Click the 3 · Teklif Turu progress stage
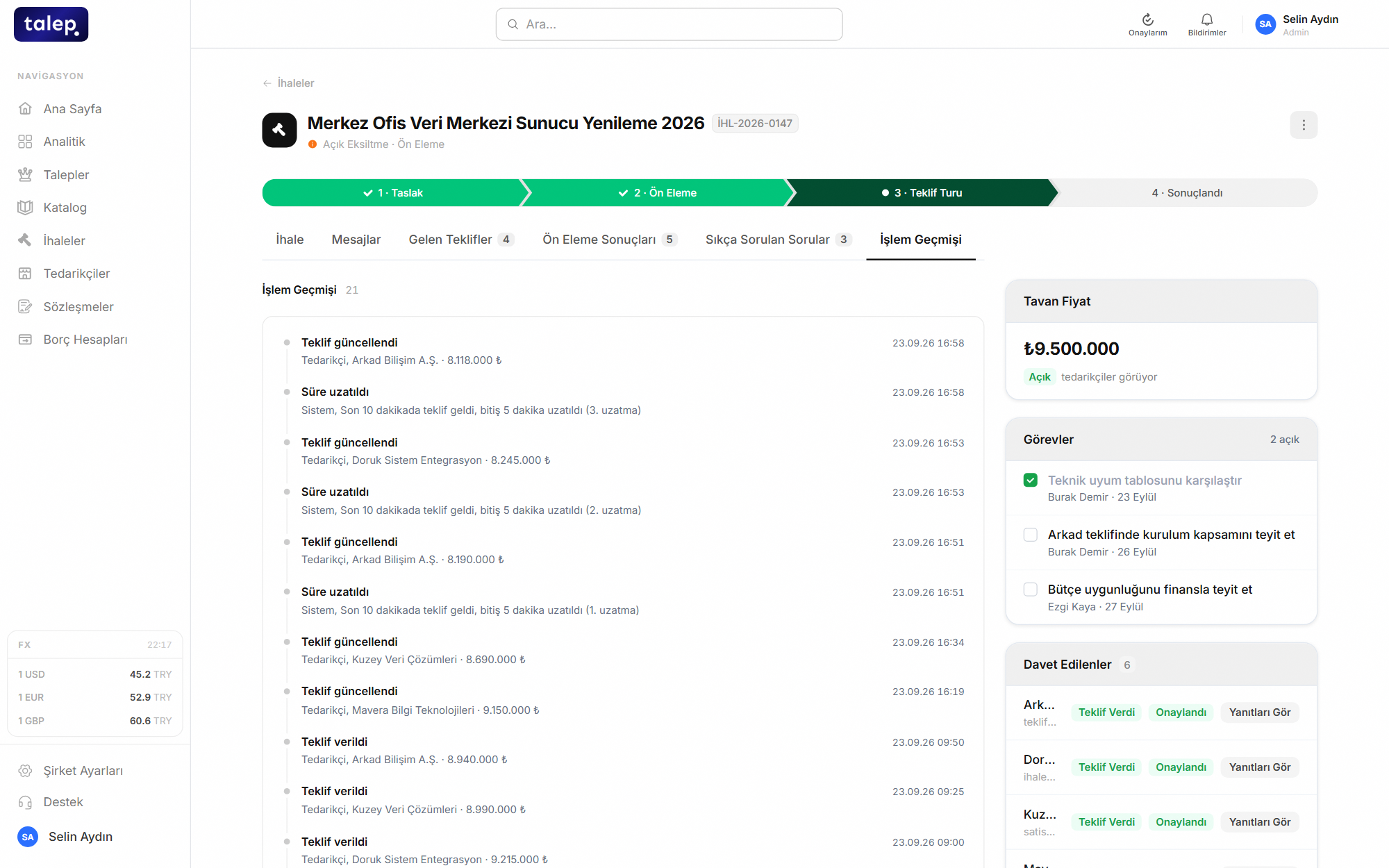This screenshot has width=1389, height=868. (x=922, y=193)
